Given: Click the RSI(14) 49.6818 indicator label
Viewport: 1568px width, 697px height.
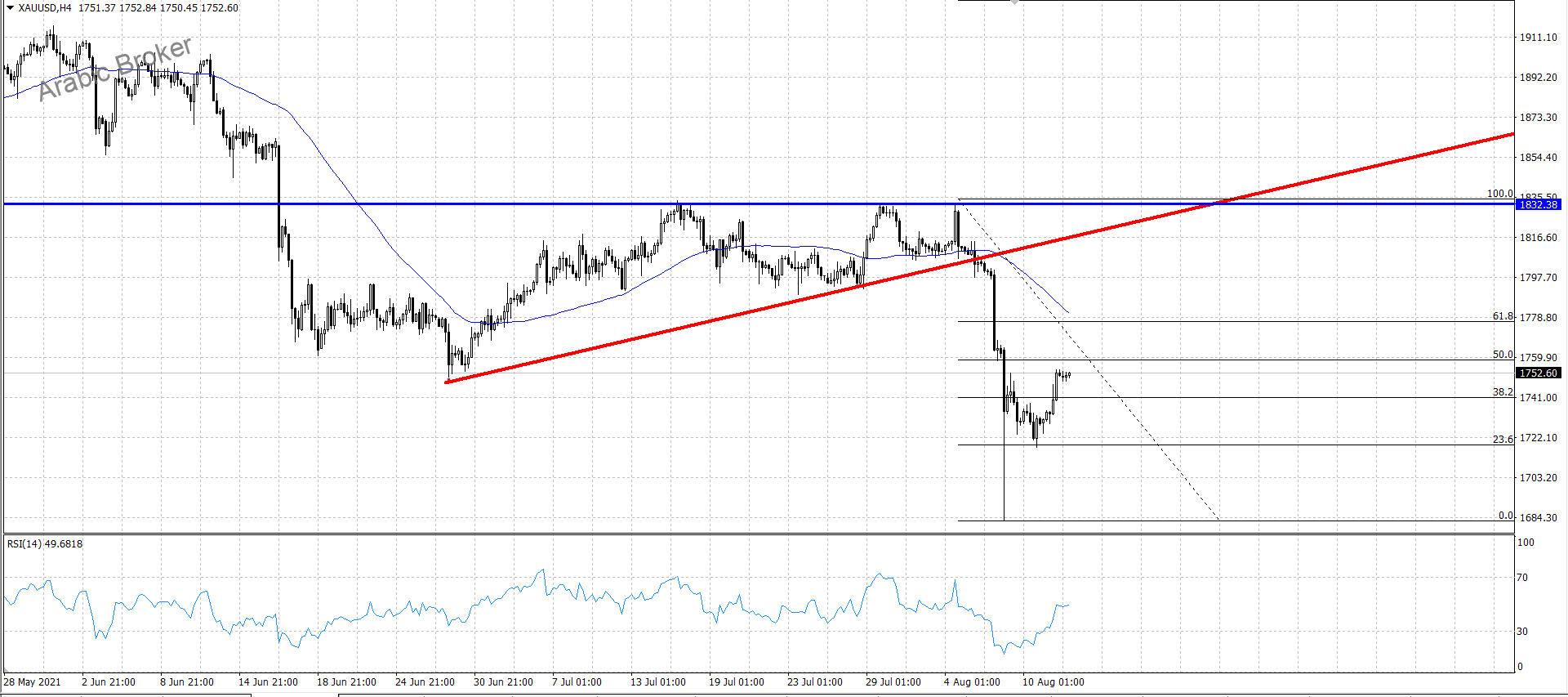Looking at the screenshot, I should pos(45,543).
